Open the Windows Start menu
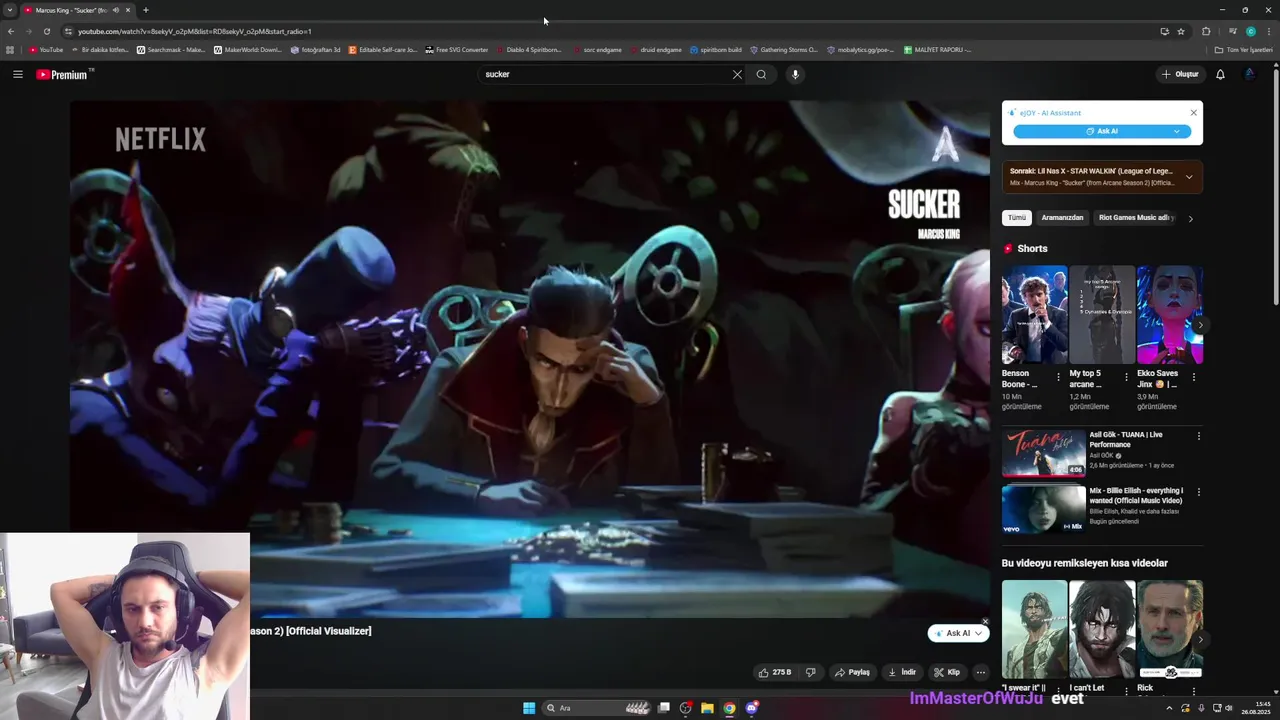1280x720 pixels. (x=529, y=708)
